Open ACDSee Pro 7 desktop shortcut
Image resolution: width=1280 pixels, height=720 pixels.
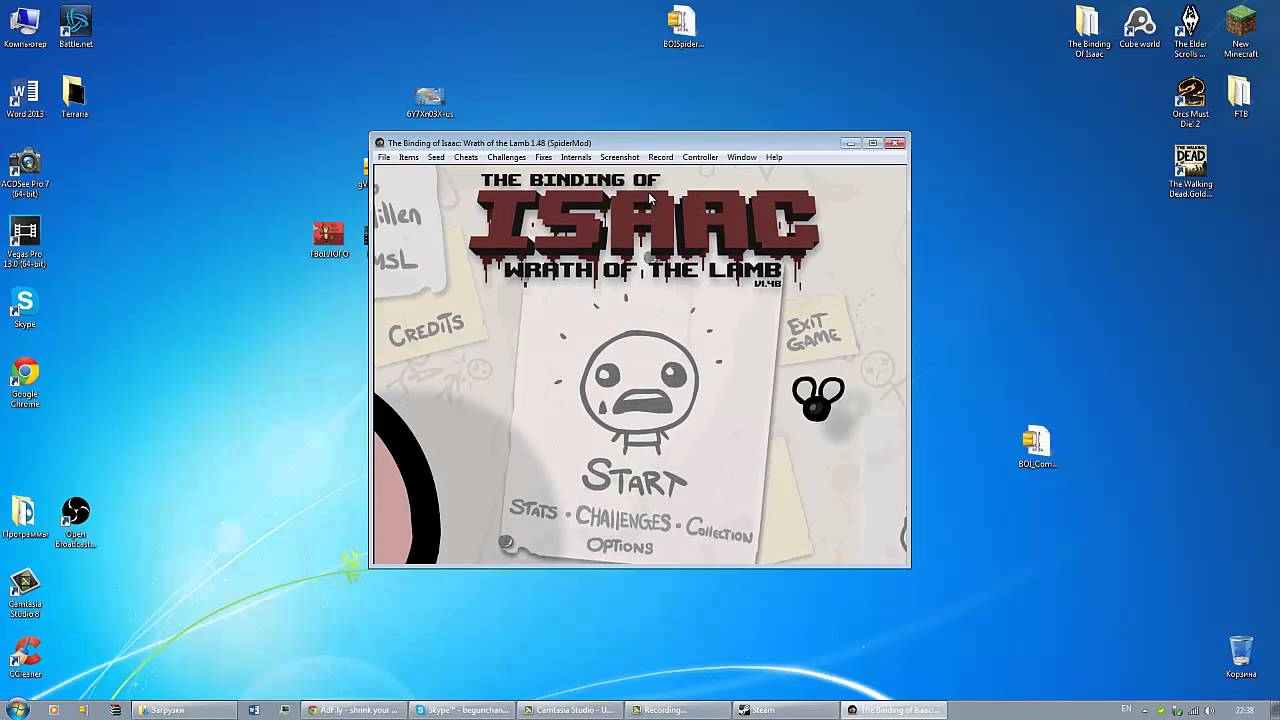tap(25, 171)
